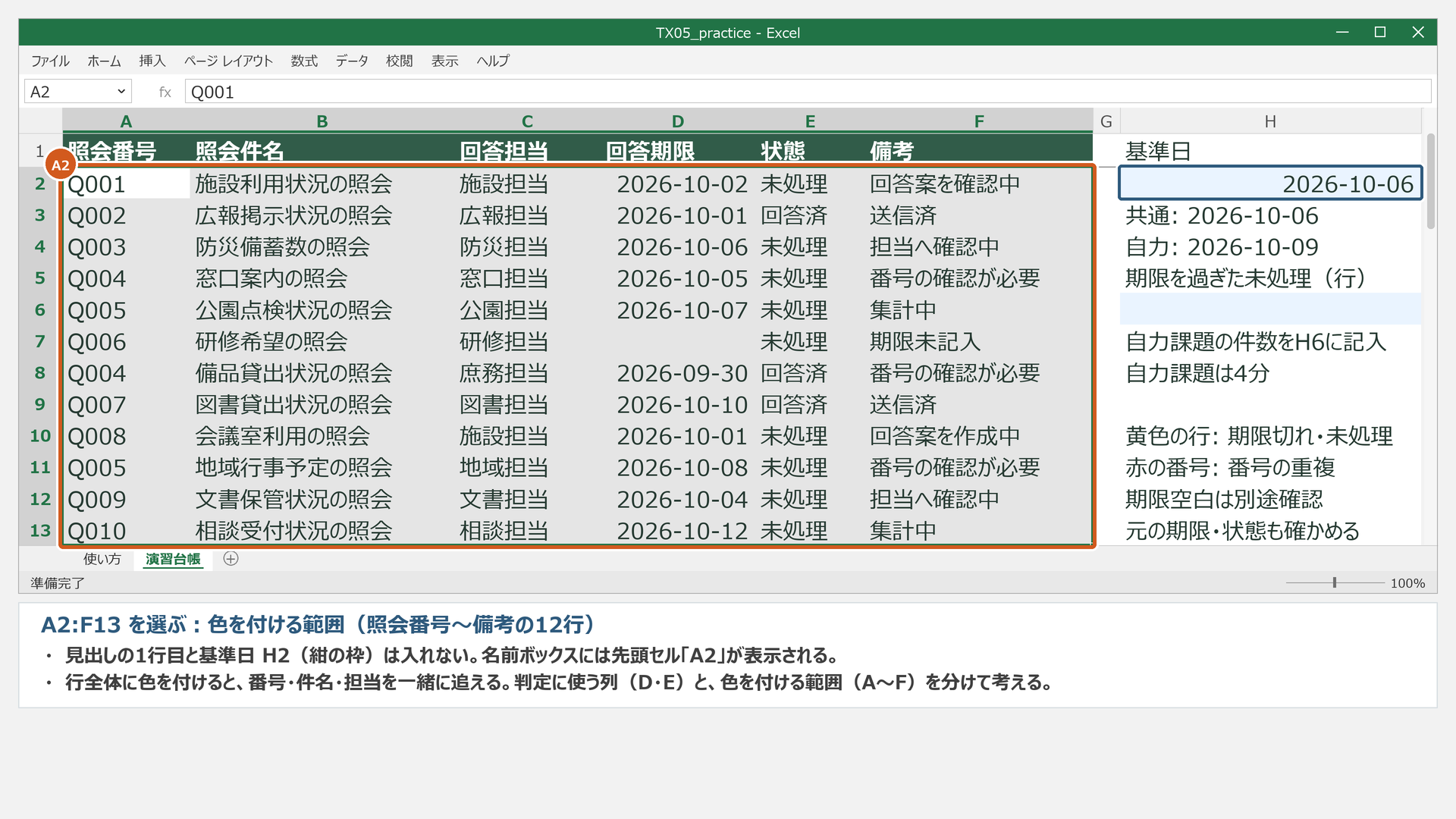The image size is (1456, 819).
Task: Click date cell 2026-10-12
Action: click(x=678, y=531)
